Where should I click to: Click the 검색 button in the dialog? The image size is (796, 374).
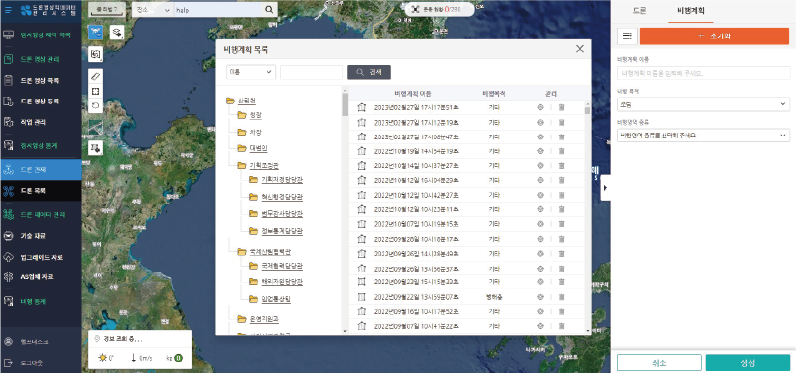pyautogui.click(x=369, y=72)
